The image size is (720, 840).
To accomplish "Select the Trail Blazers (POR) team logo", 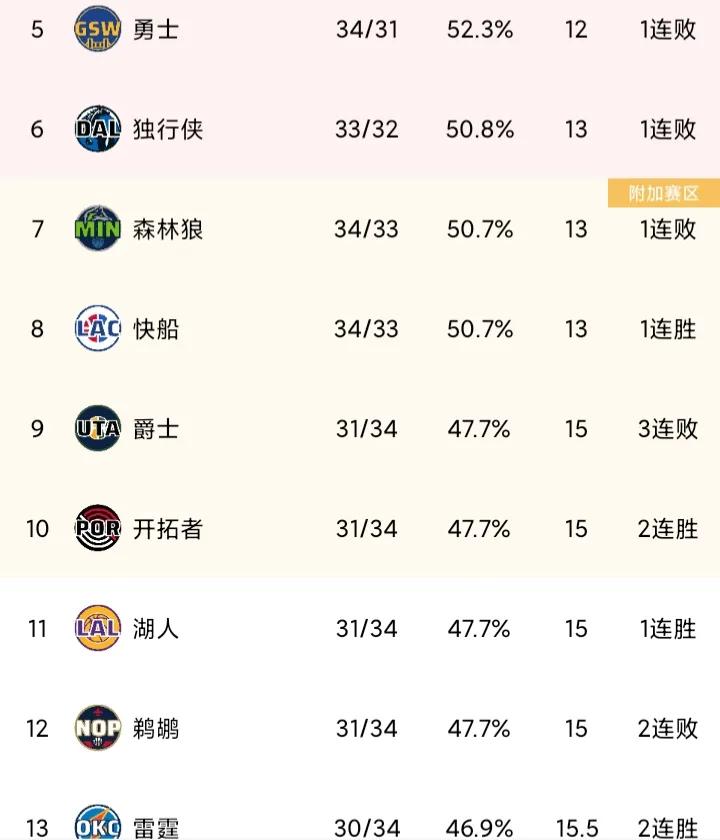I will click(x=97, y=528).
